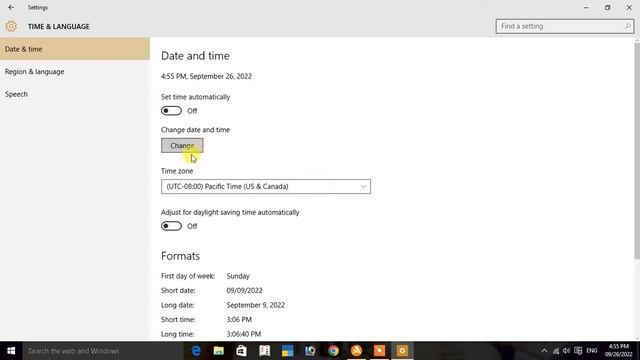This screenshot has width=640, height=360.
Task: Open the taskbar clock and date
Action: [x=619, y=351]
